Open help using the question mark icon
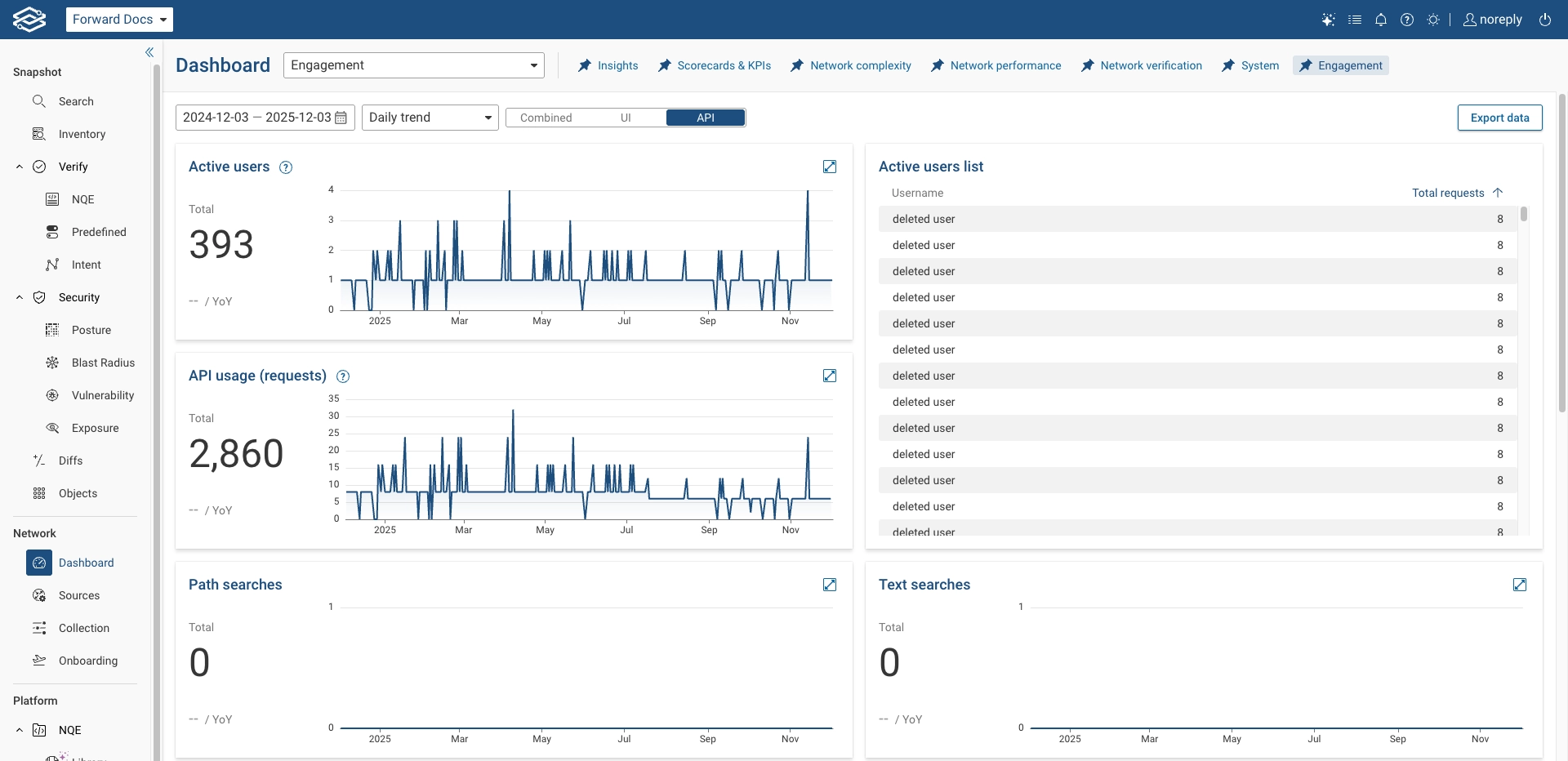 click(1406, 19)
